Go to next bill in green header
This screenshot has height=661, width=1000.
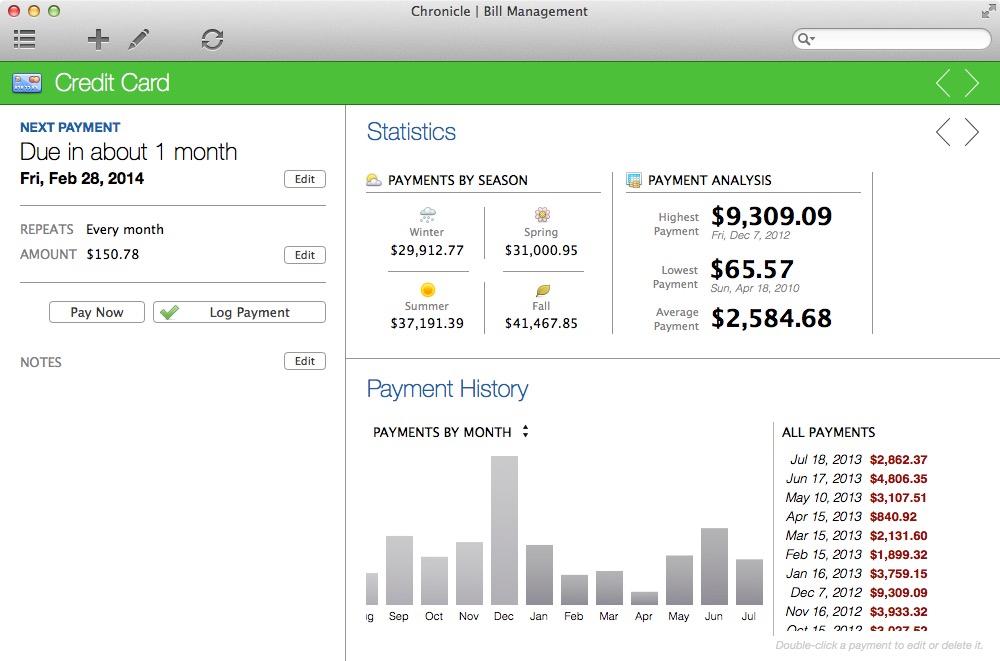point(972,83)
